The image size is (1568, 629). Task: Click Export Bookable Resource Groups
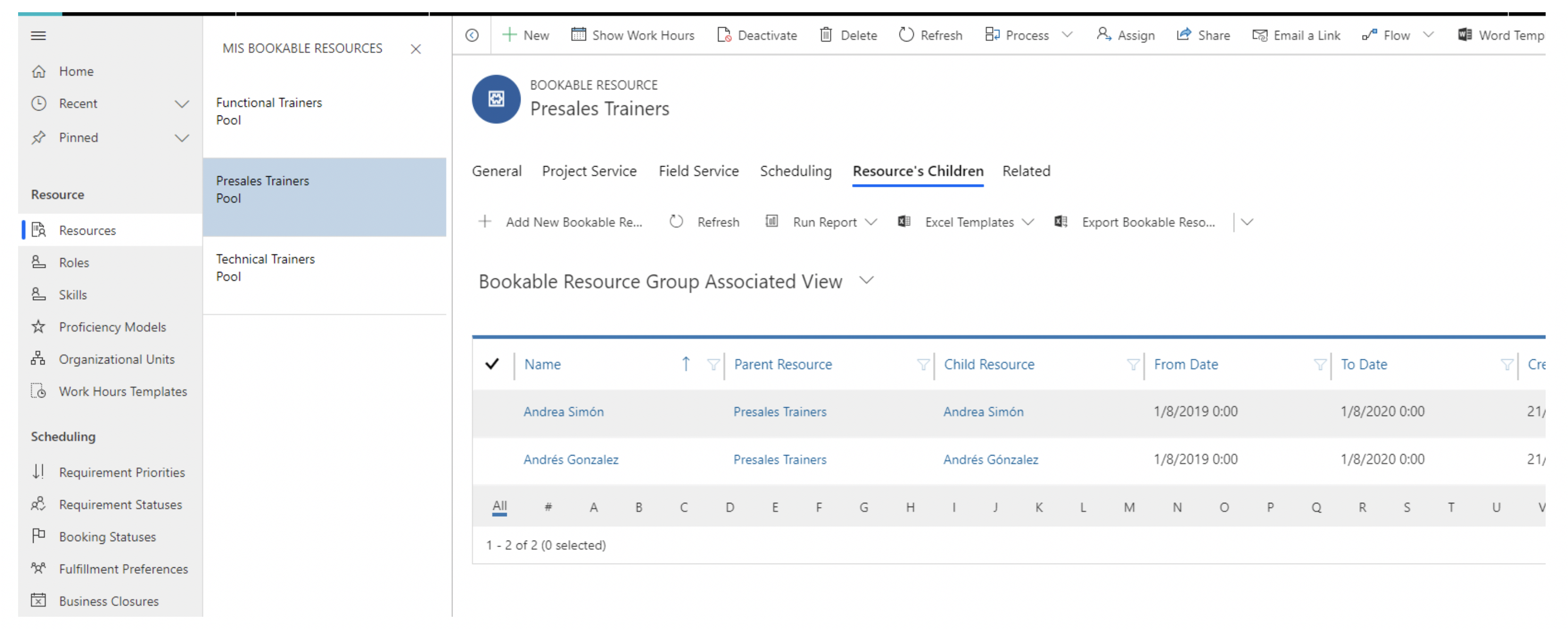(x=1135, y=222)
